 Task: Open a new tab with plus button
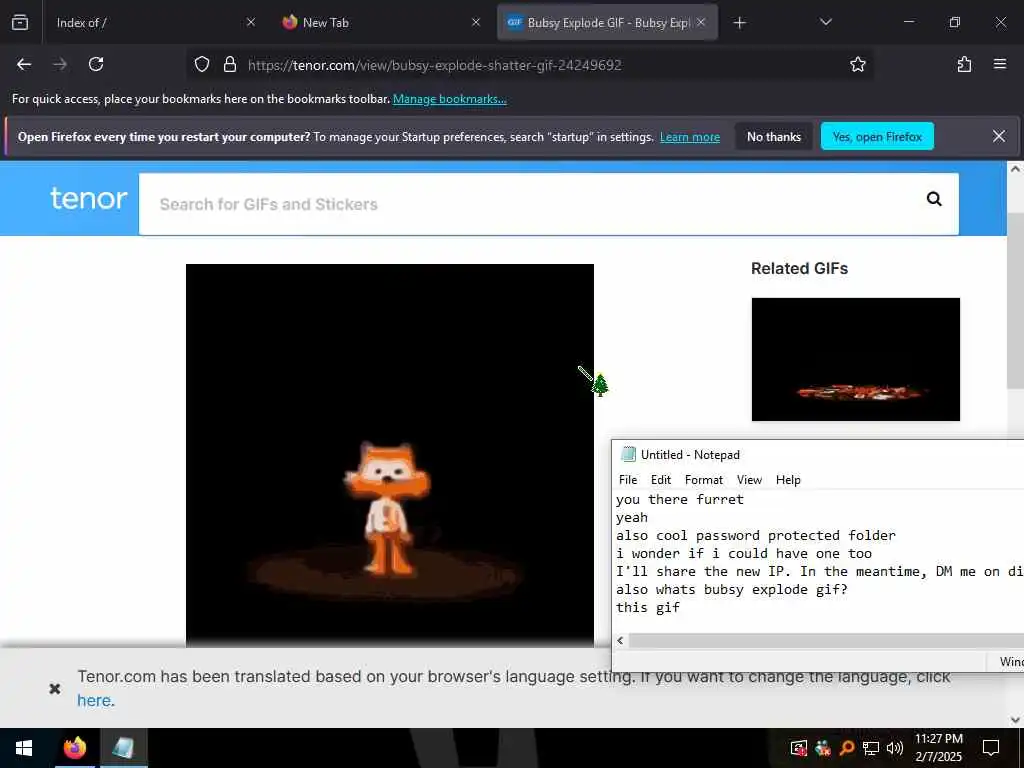[x=739, y=23]
